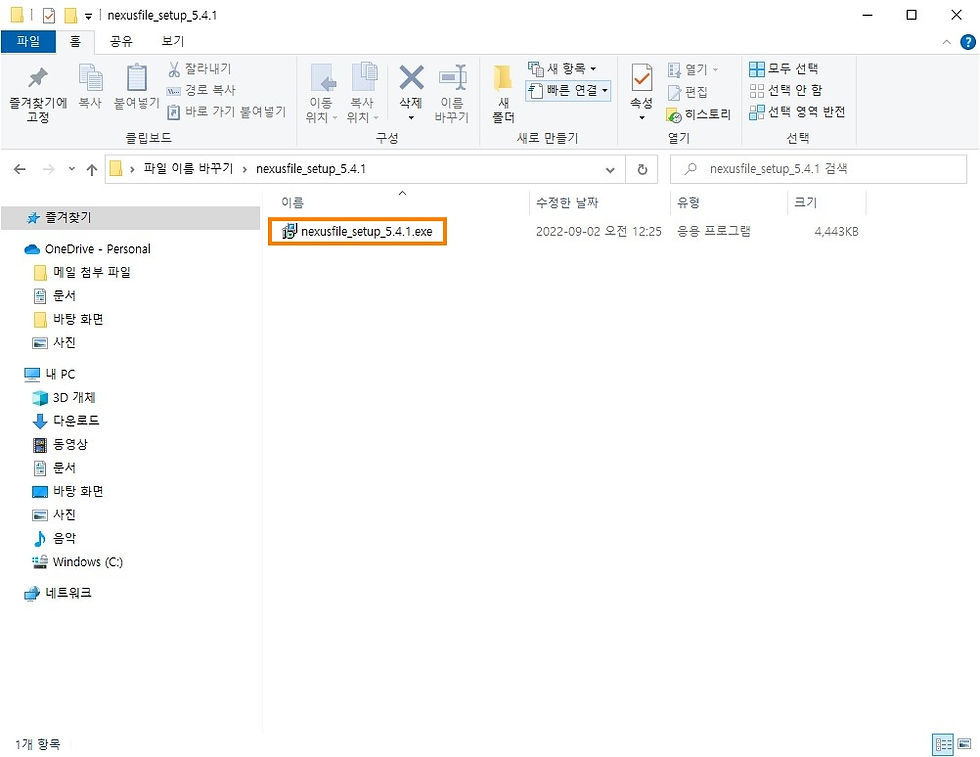Open New item (새 항목) dropdown
The height and width of the screenshot is (757, 980).
pyautogui.click(x=562, y=68)
